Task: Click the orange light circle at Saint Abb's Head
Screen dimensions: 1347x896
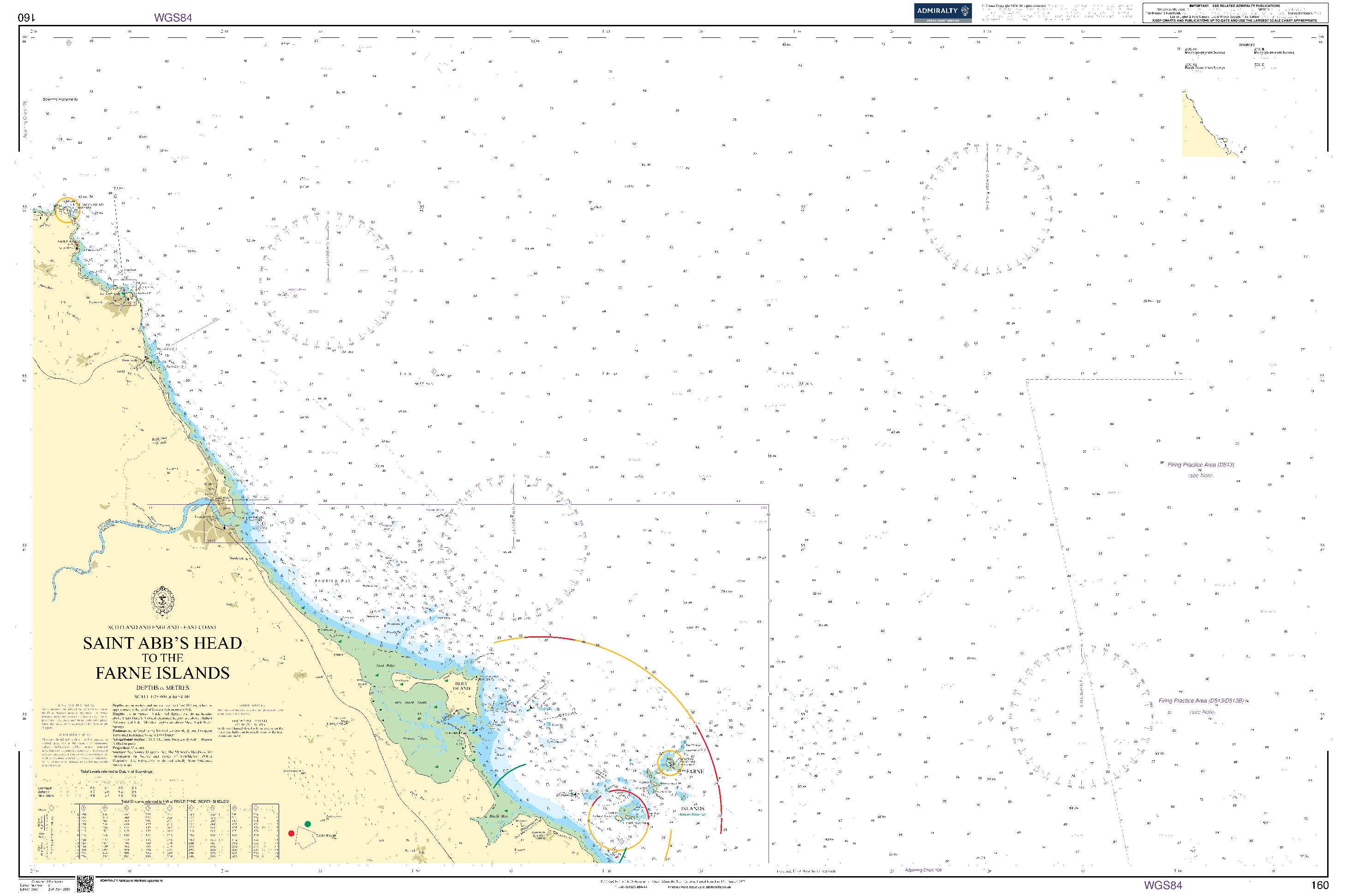Action: tap(67, 210)
